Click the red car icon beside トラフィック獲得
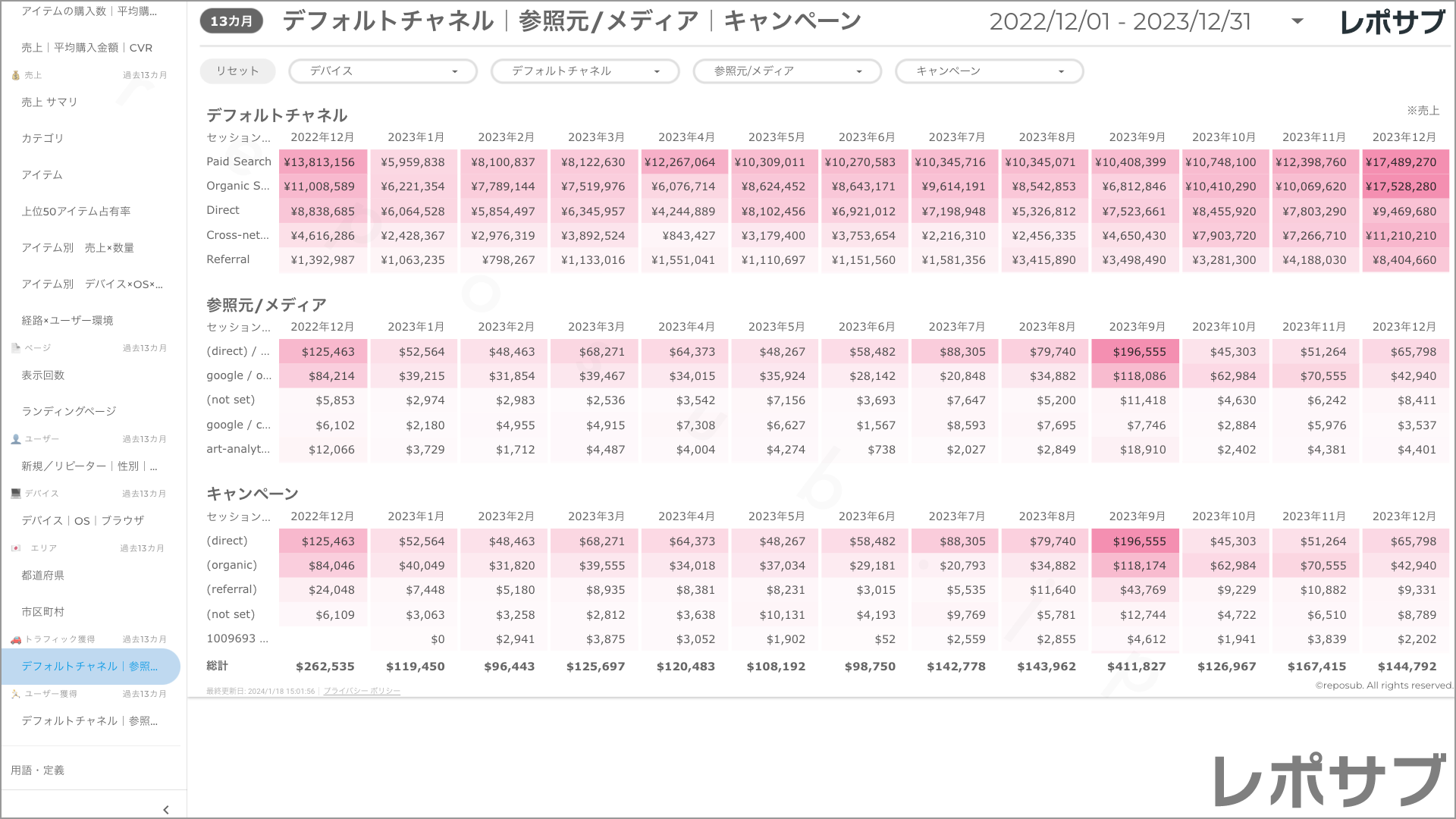 pyautogui.click(x=15, y=639)
